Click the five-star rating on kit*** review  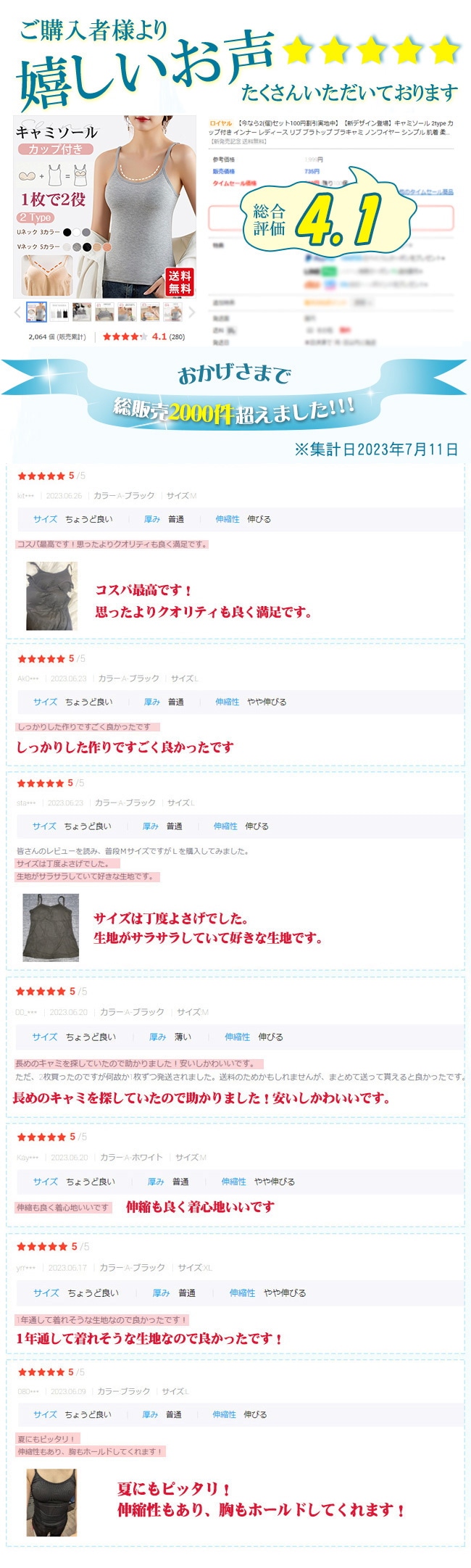click(41, 476)
